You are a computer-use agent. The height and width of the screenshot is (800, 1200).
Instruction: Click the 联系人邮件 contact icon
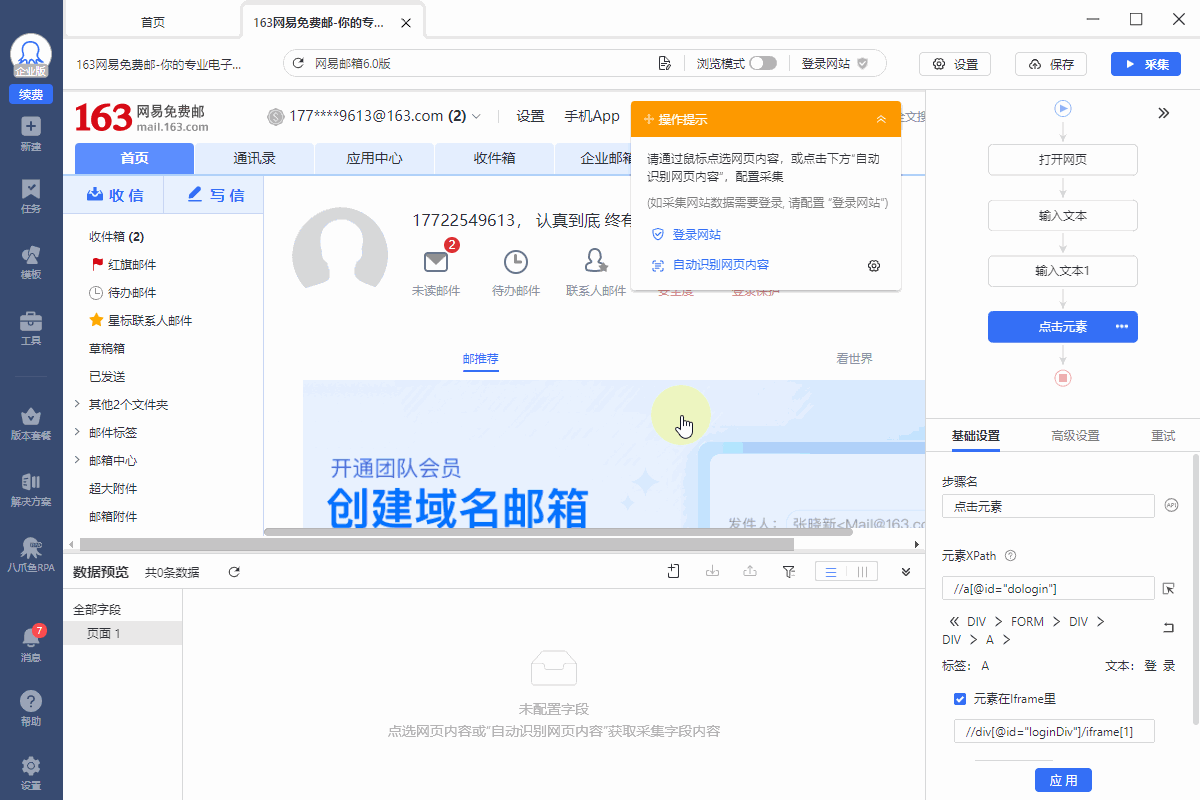pos(596,262)
